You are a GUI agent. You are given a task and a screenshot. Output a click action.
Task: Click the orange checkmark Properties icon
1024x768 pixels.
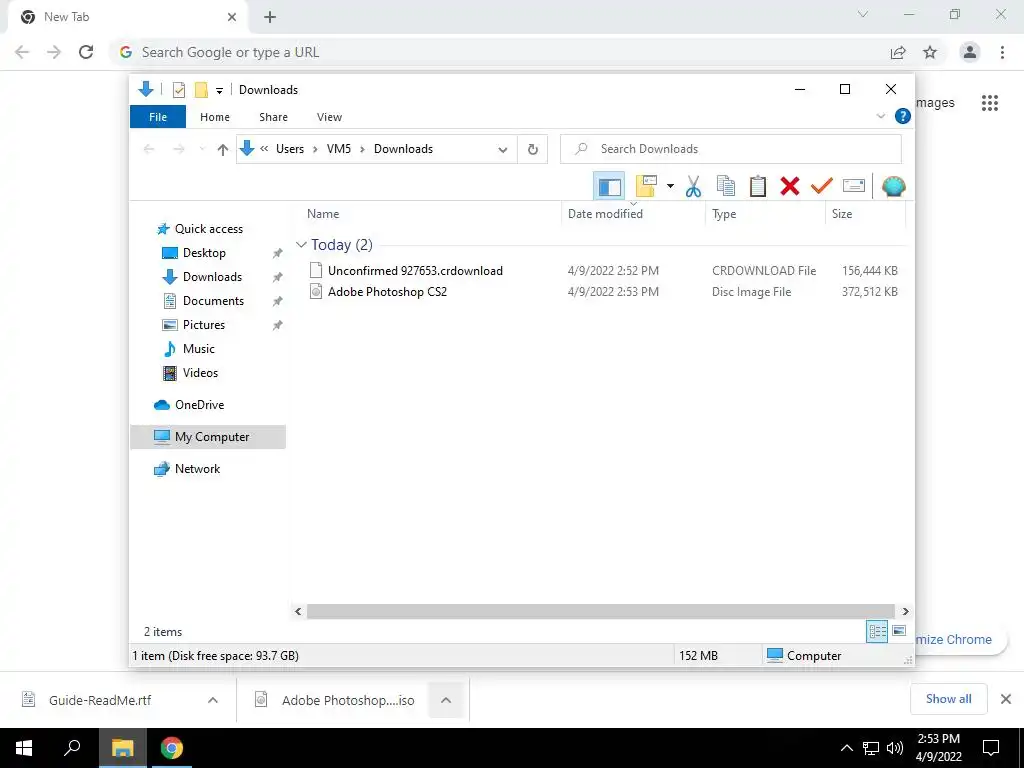coord(822,187)
